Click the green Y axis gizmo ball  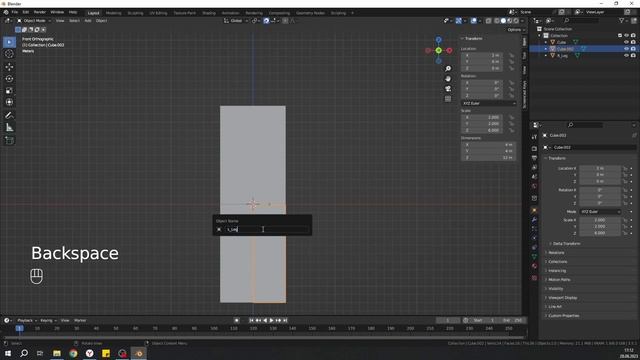pos(438,51)
